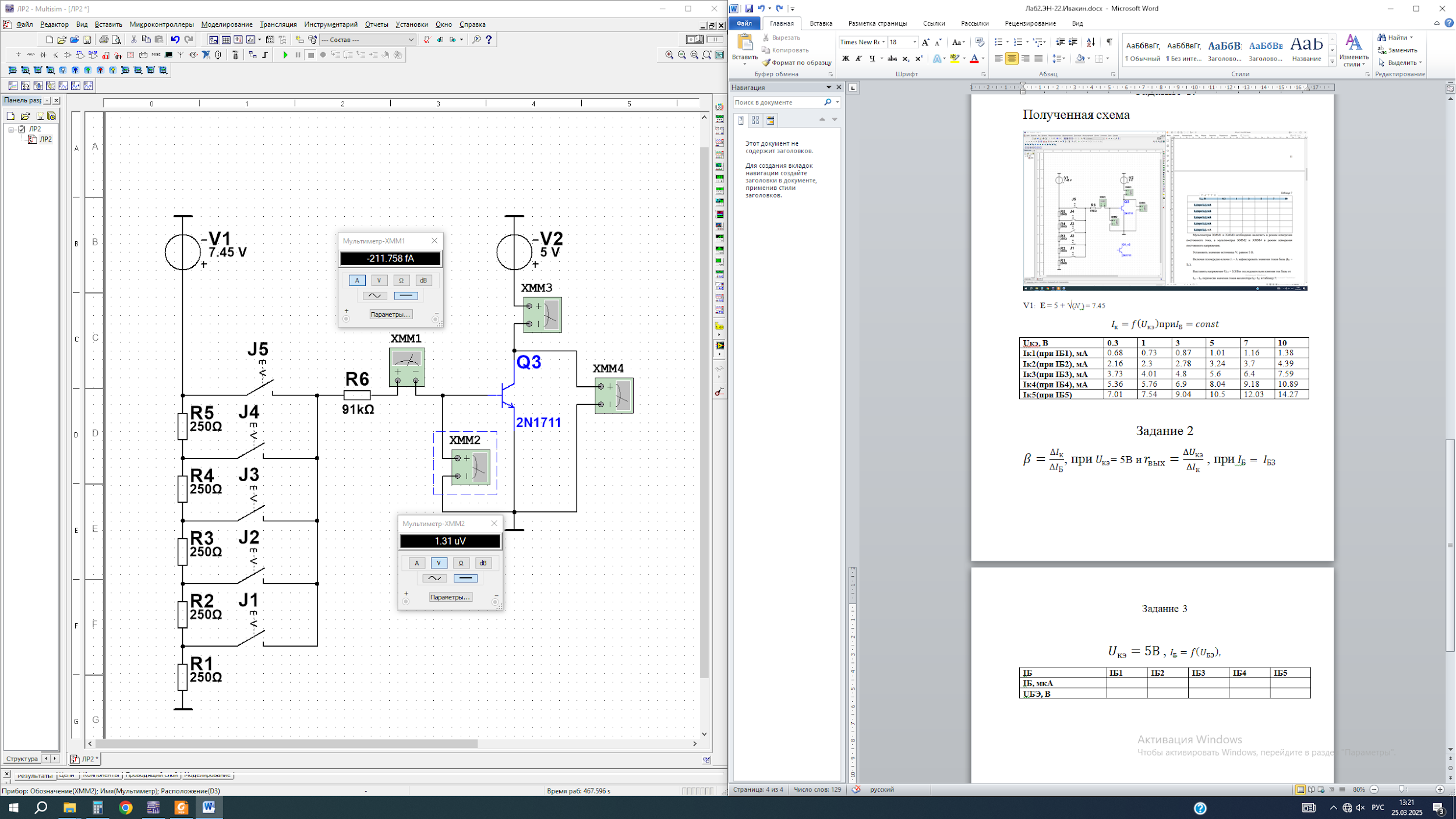
Task: Click Изменить стили button in Word
Action: 1353,51
